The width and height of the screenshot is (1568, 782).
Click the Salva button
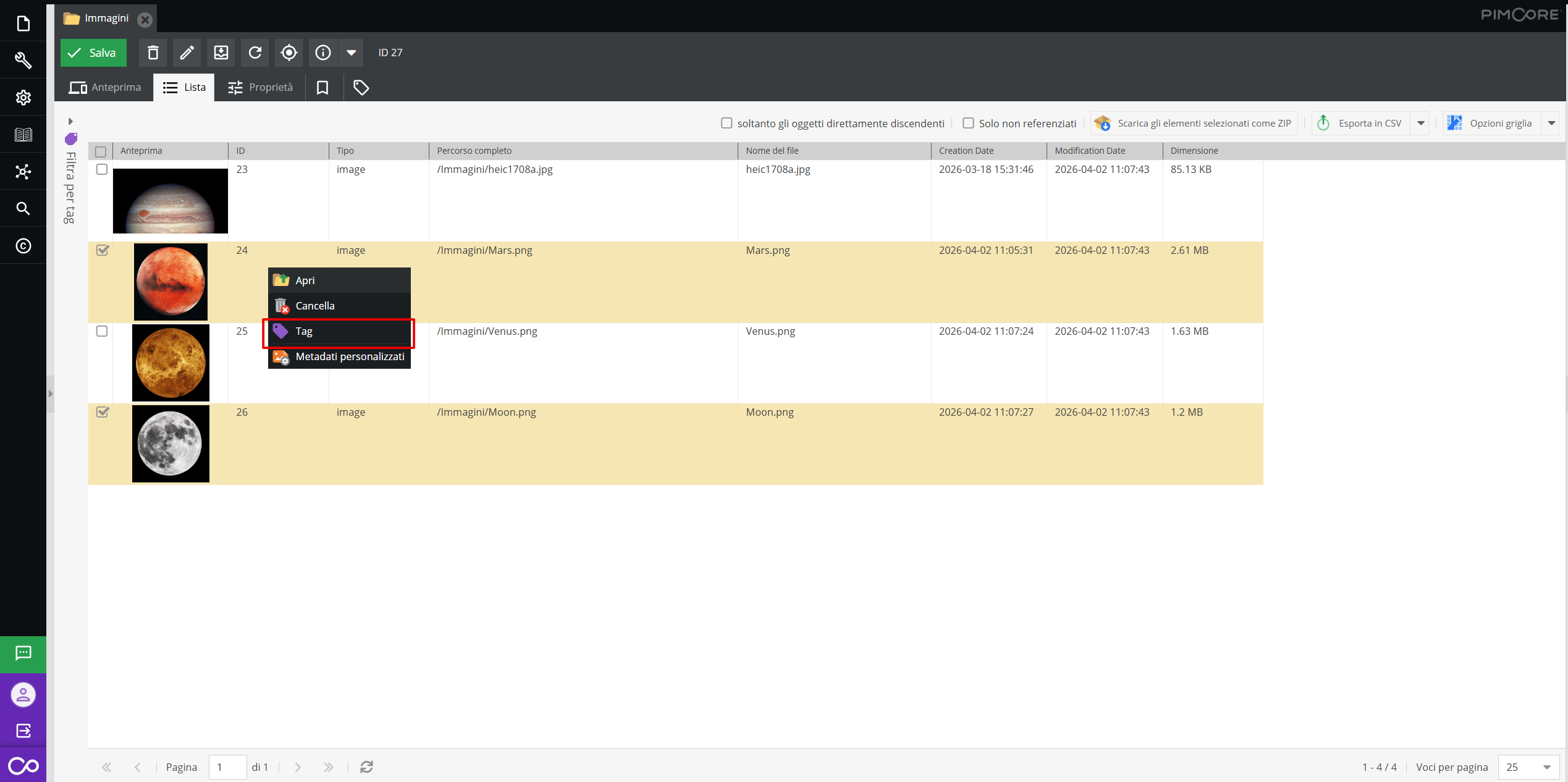point(93,53)
